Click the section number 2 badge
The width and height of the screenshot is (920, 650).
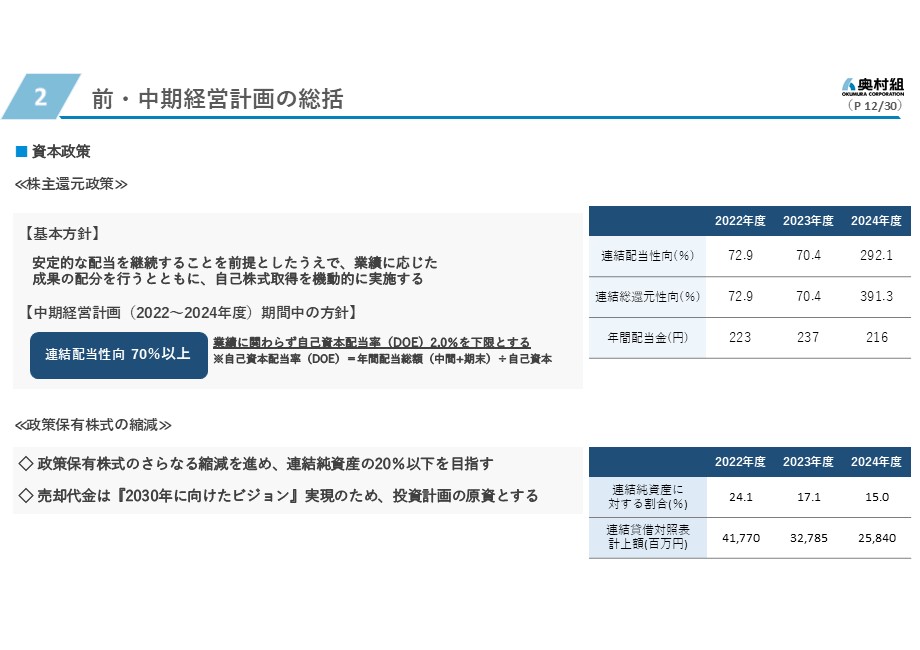click(40, 97)
